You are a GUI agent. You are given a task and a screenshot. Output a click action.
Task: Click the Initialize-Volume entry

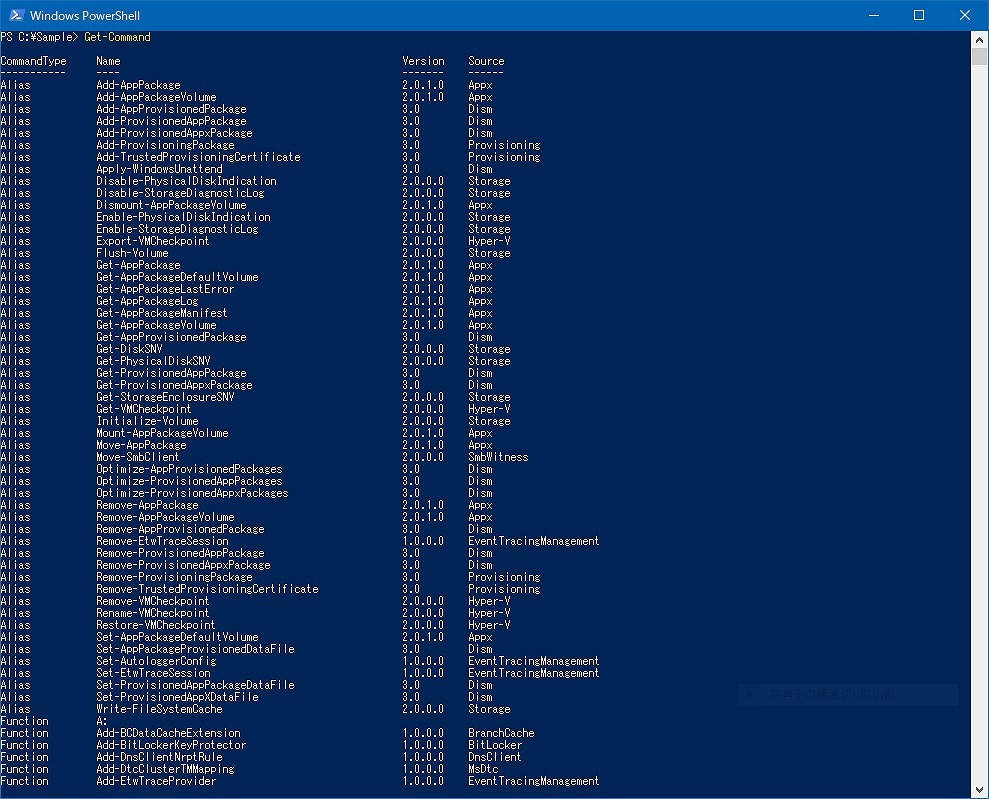148,421
